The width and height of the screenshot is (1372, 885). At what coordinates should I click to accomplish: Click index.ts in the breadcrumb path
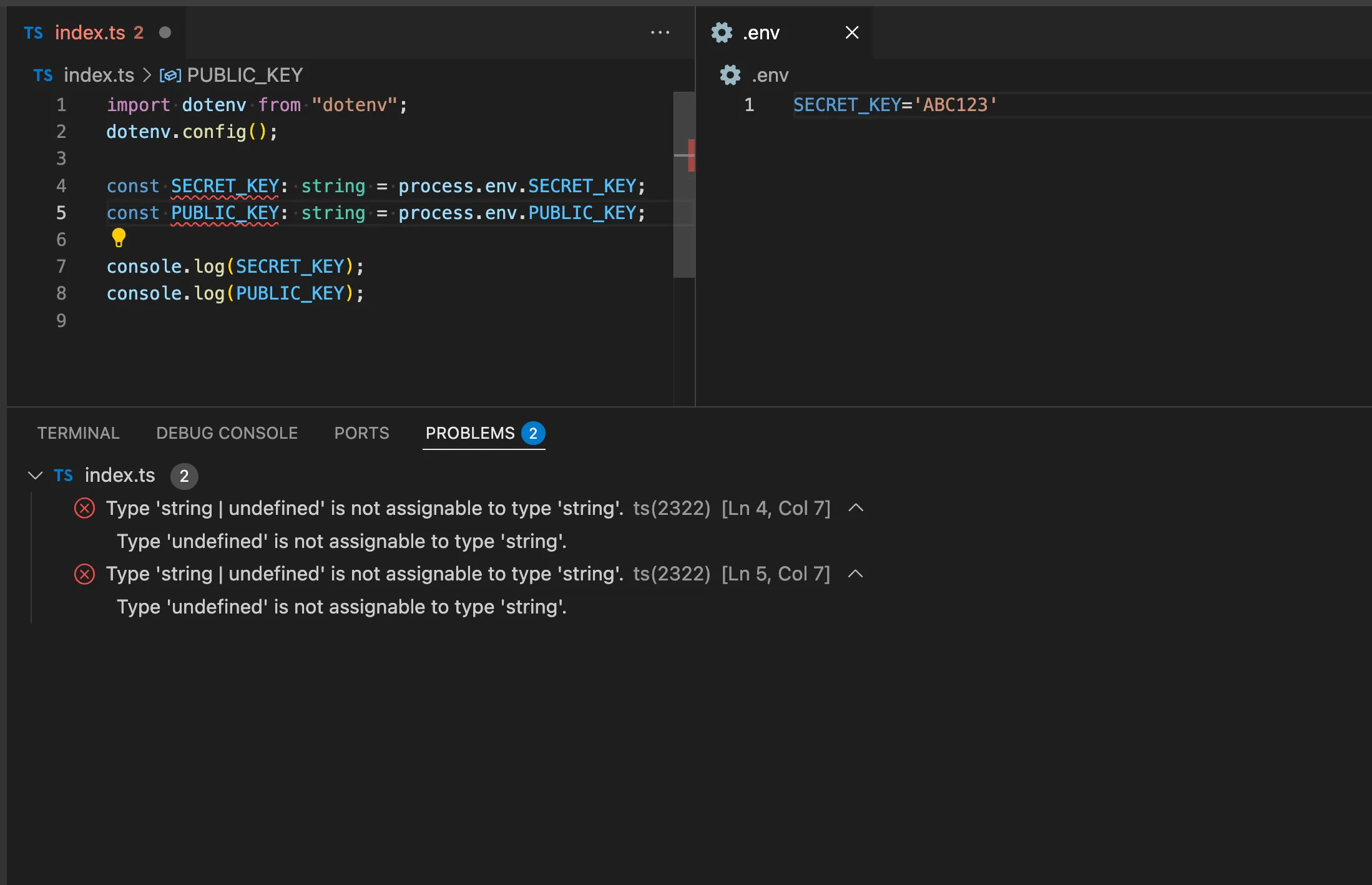pyautogui.click(x=99, y=76)
